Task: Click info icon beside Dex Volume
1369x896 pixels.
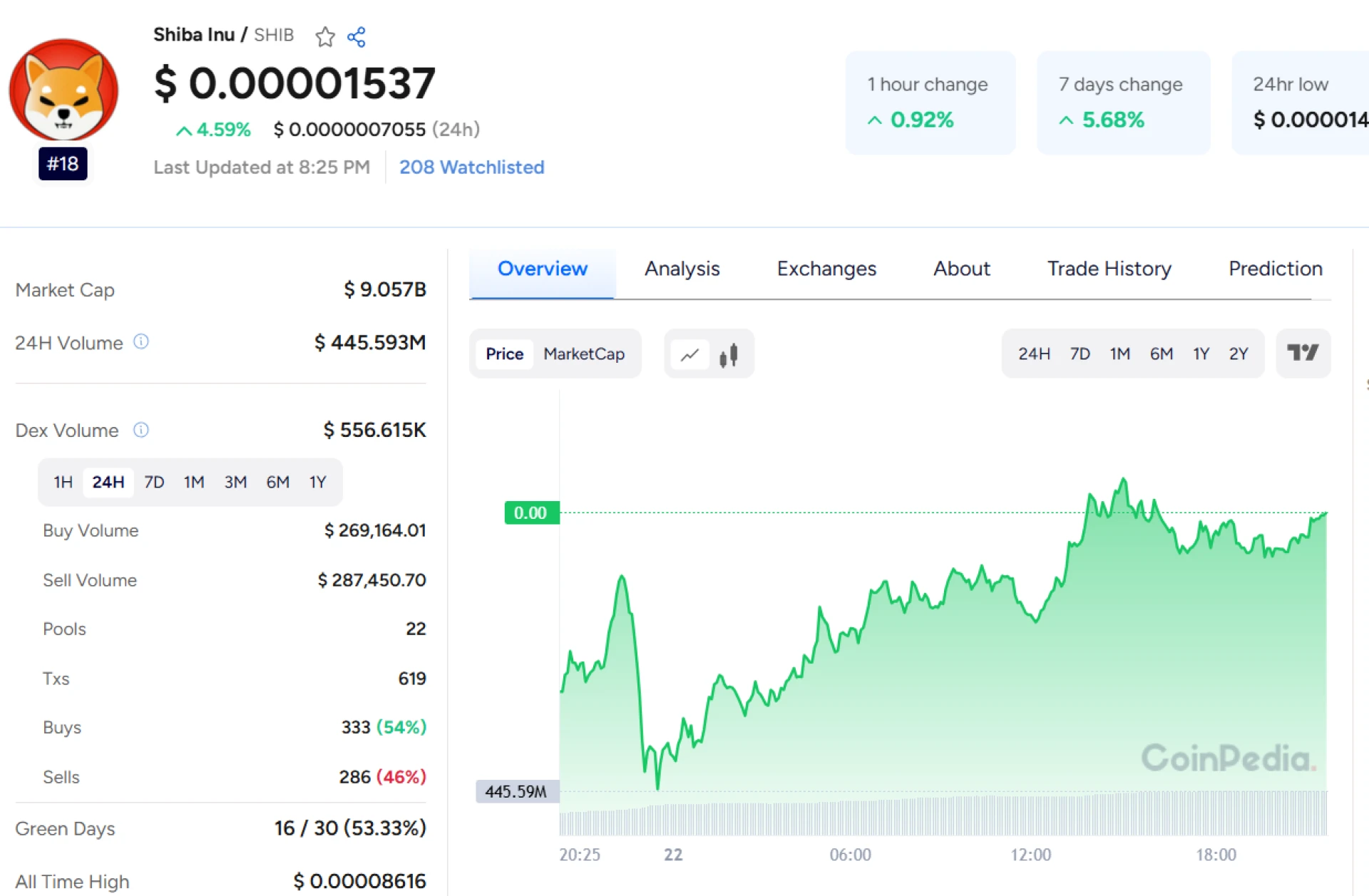Action: 141,430
